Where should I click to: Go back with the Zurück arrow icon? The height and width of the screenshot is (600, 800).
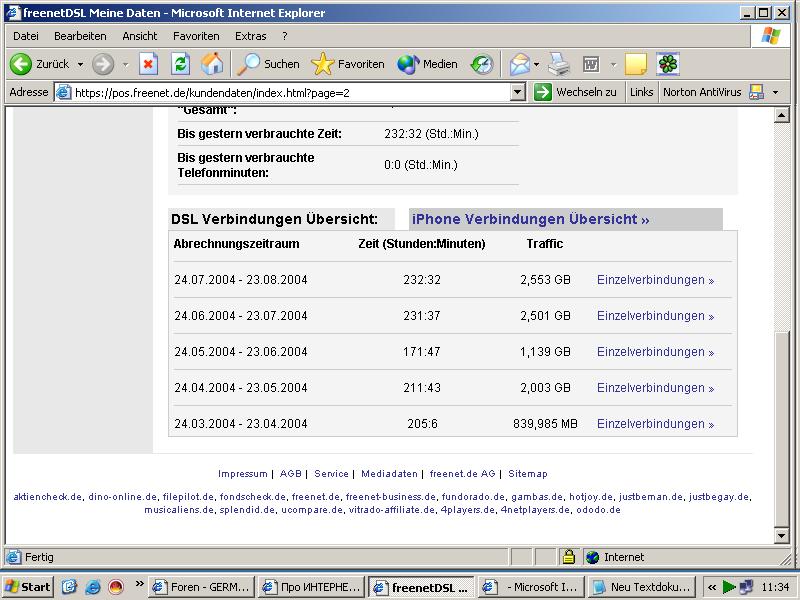(21, 64)
